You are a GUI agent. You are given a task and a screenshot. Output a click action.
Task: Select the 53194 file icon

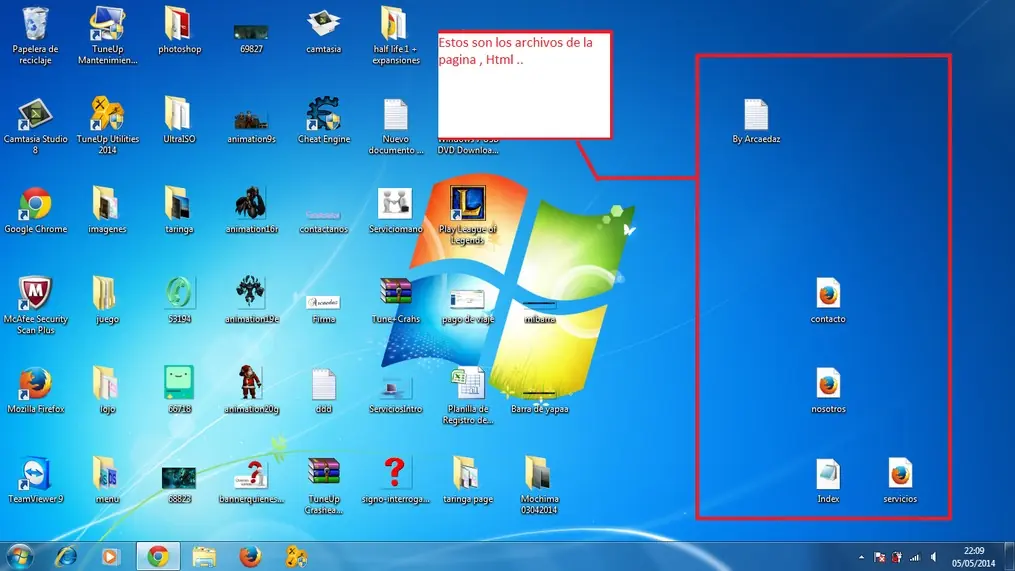[x=179, y=293]
